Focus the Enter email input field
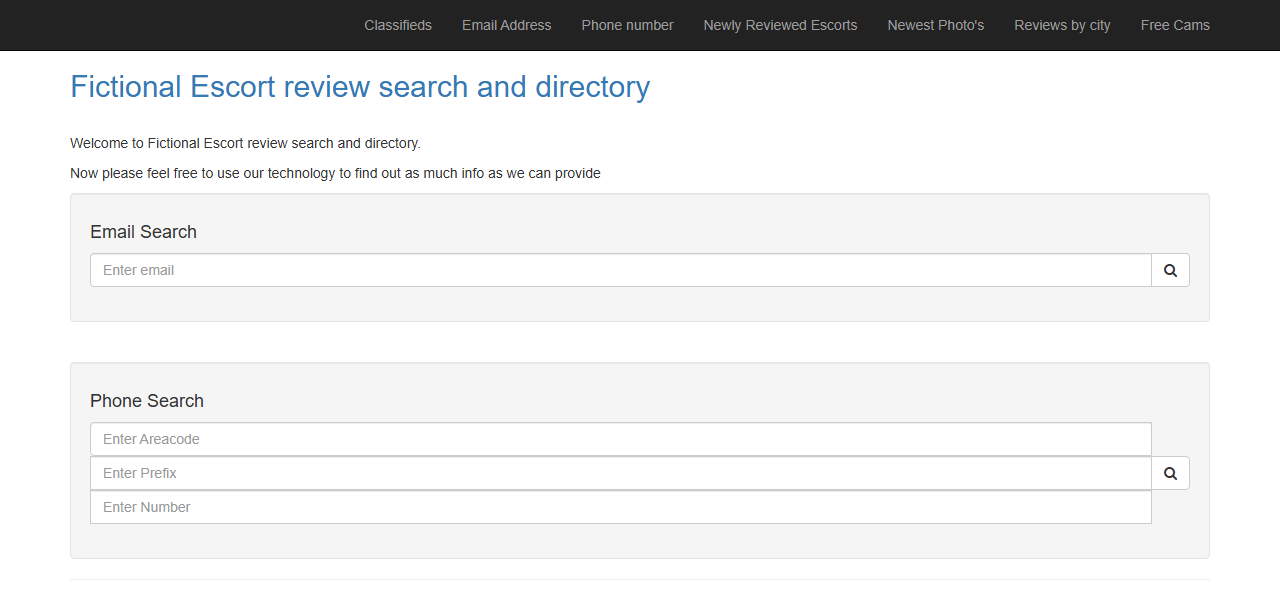Screen dimensions: 1280x590 pyautogui.click(x=621, y=270)
